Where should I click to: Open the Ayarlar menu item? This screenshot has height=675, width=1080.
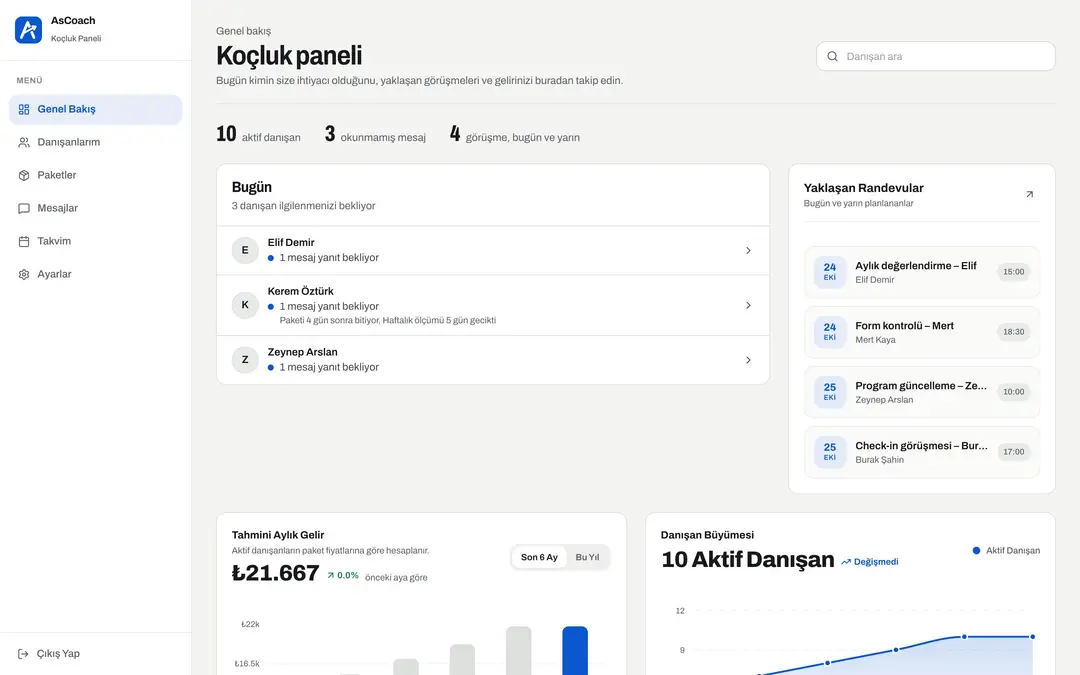pos(96,275)
